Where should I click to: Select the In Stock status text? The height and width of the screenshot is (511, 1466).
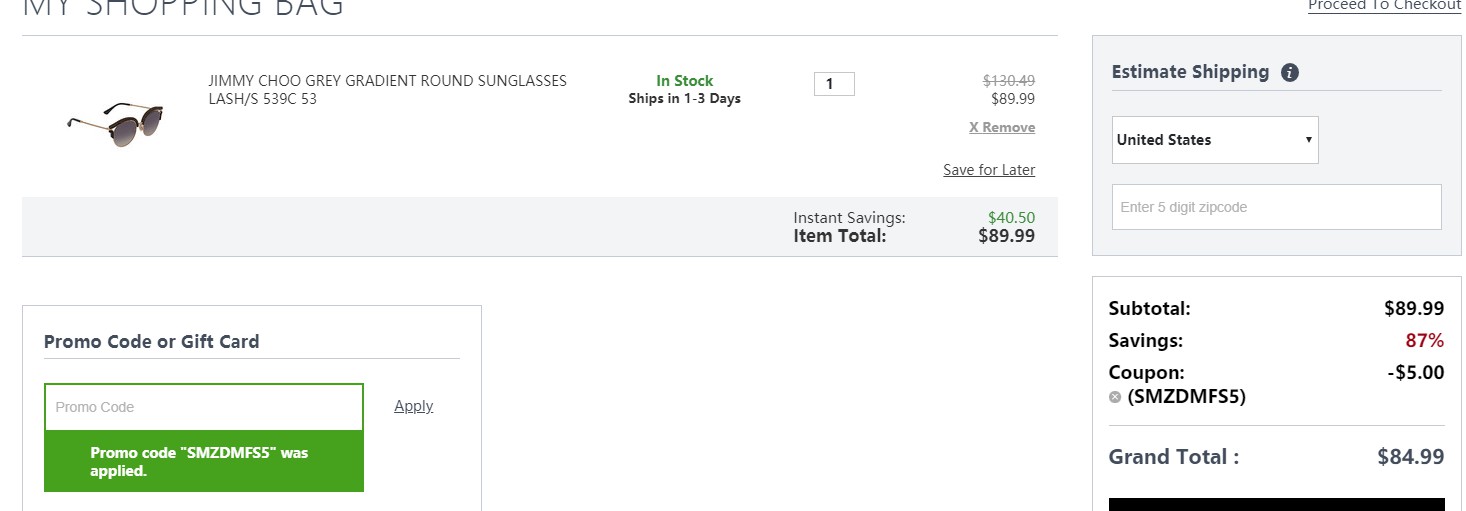click(x=685, y=81)
